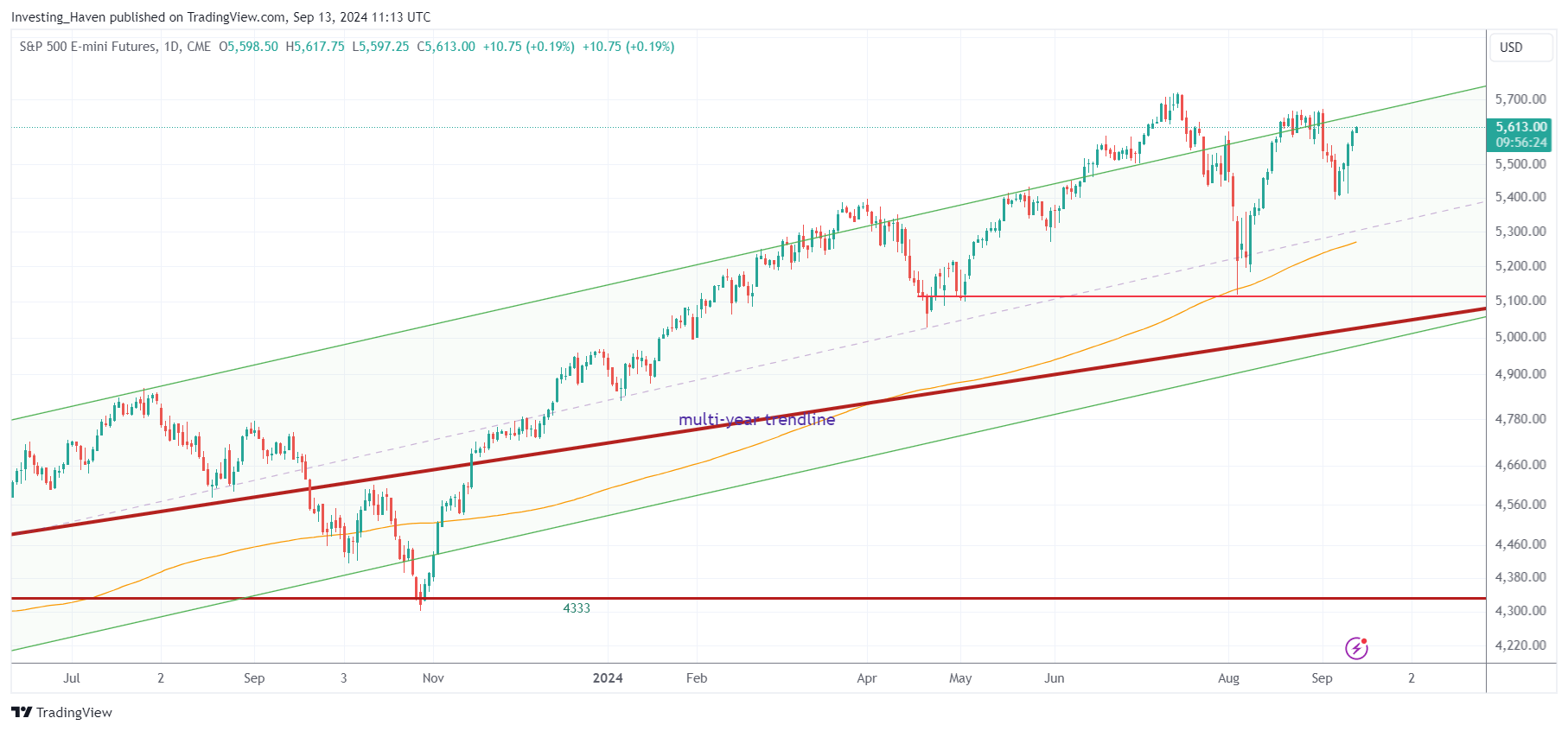The image size is (1568, 731).
Task: Click the low value L5,597.25
Action: [380, 47]
